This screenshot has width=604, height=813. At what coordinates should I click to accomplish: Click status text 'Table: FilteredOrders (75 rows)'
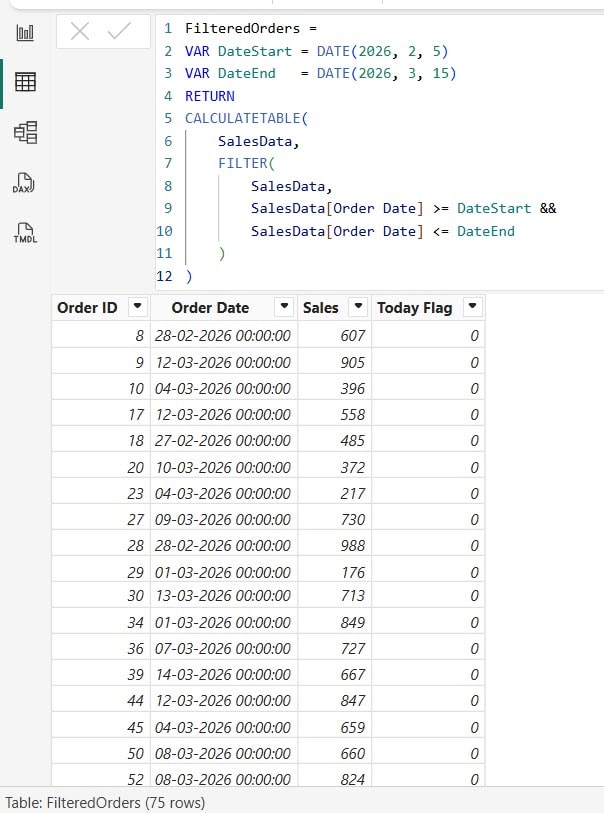click(105, 802)
